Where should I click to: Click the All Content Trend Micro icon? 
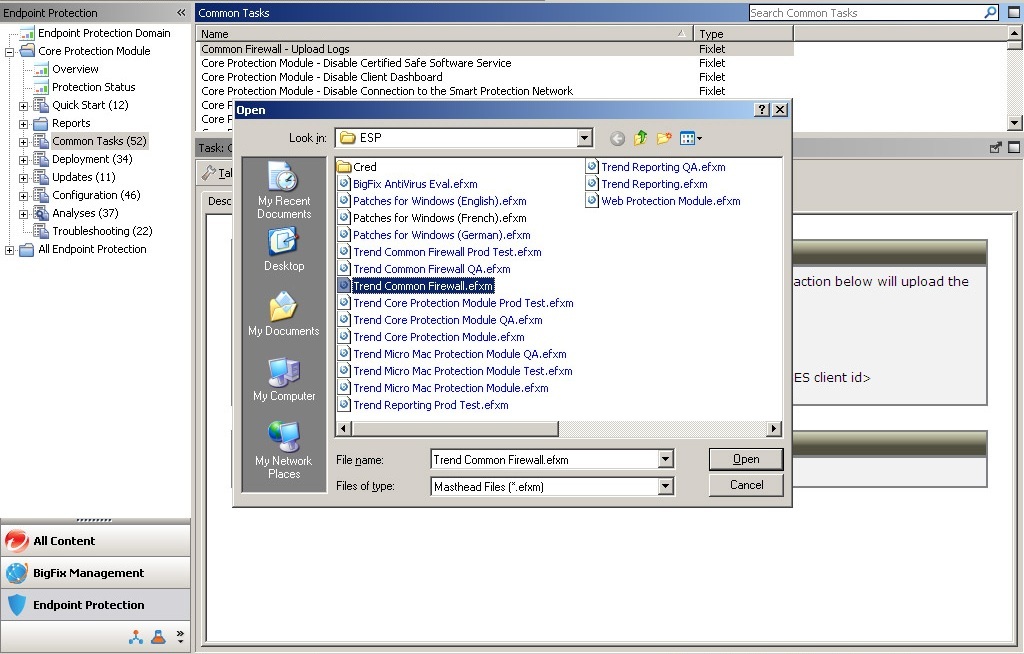pyautogui.click(x=16, y=541)
